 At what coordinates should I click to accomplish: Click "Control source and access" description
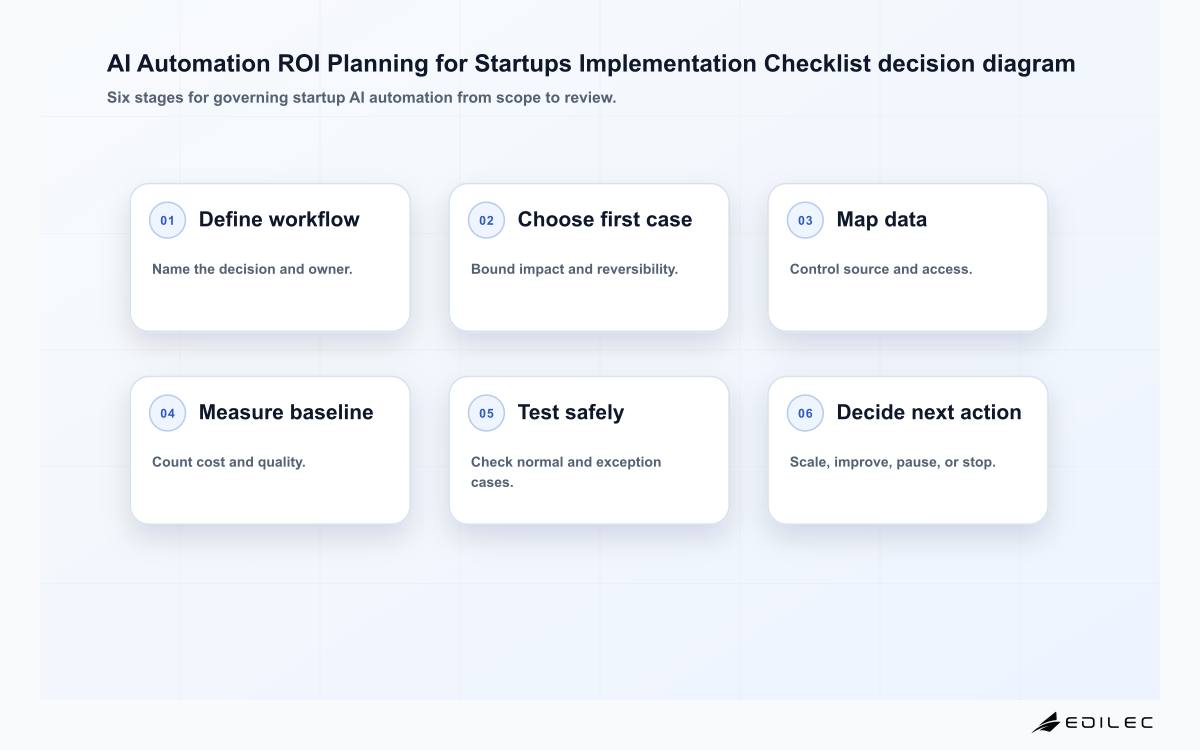coord(881,269)
